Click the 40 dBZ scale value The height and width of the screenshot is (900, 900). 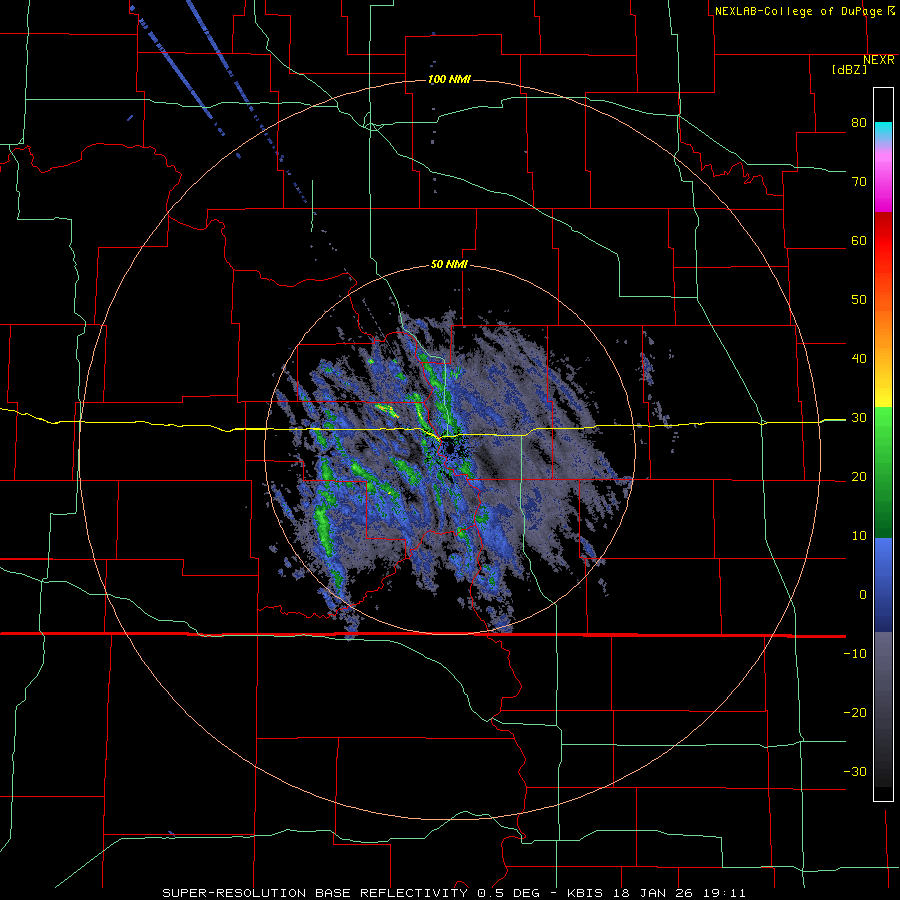coord(859,359)
